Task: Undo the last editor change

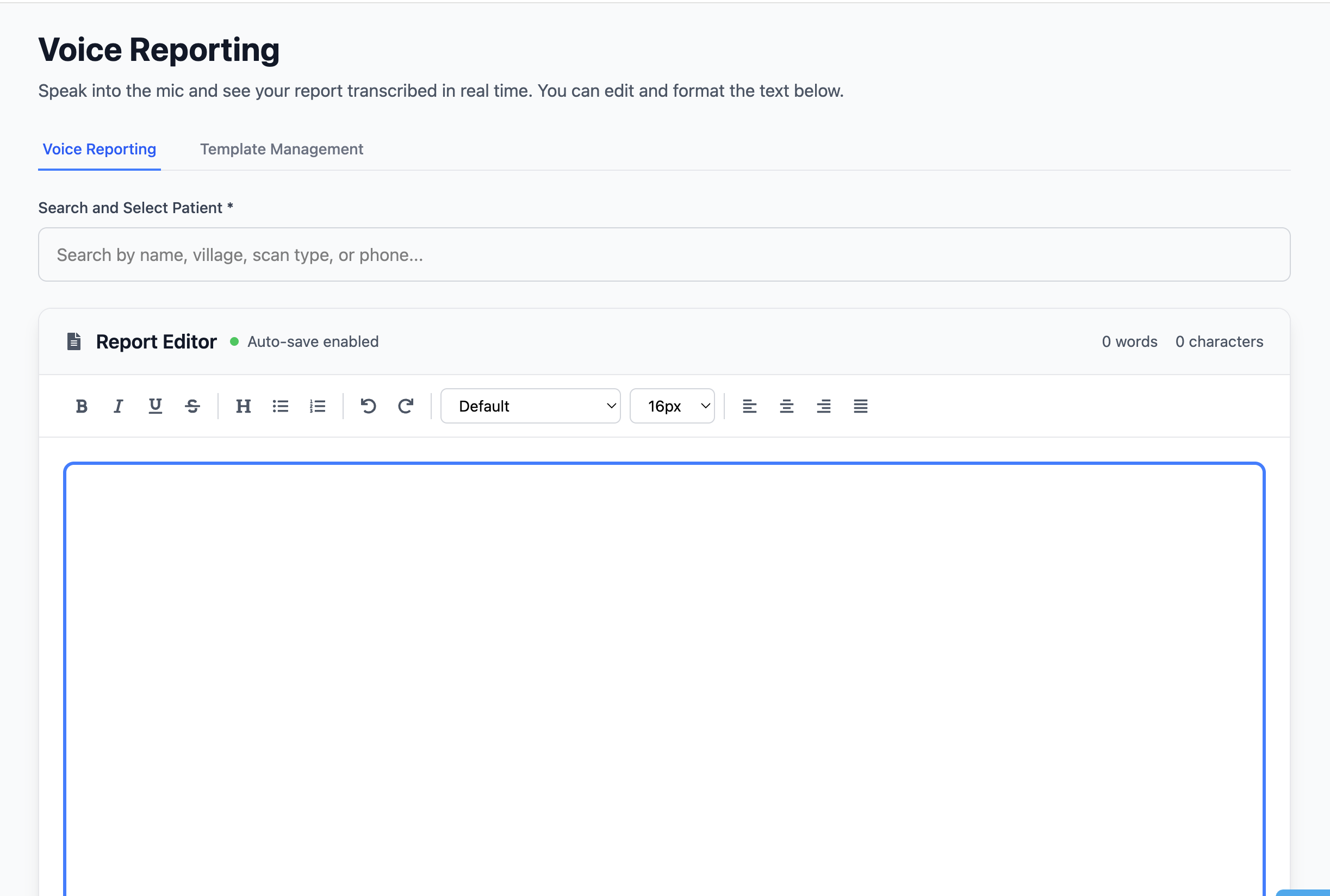Action: (x=369, y=406)
